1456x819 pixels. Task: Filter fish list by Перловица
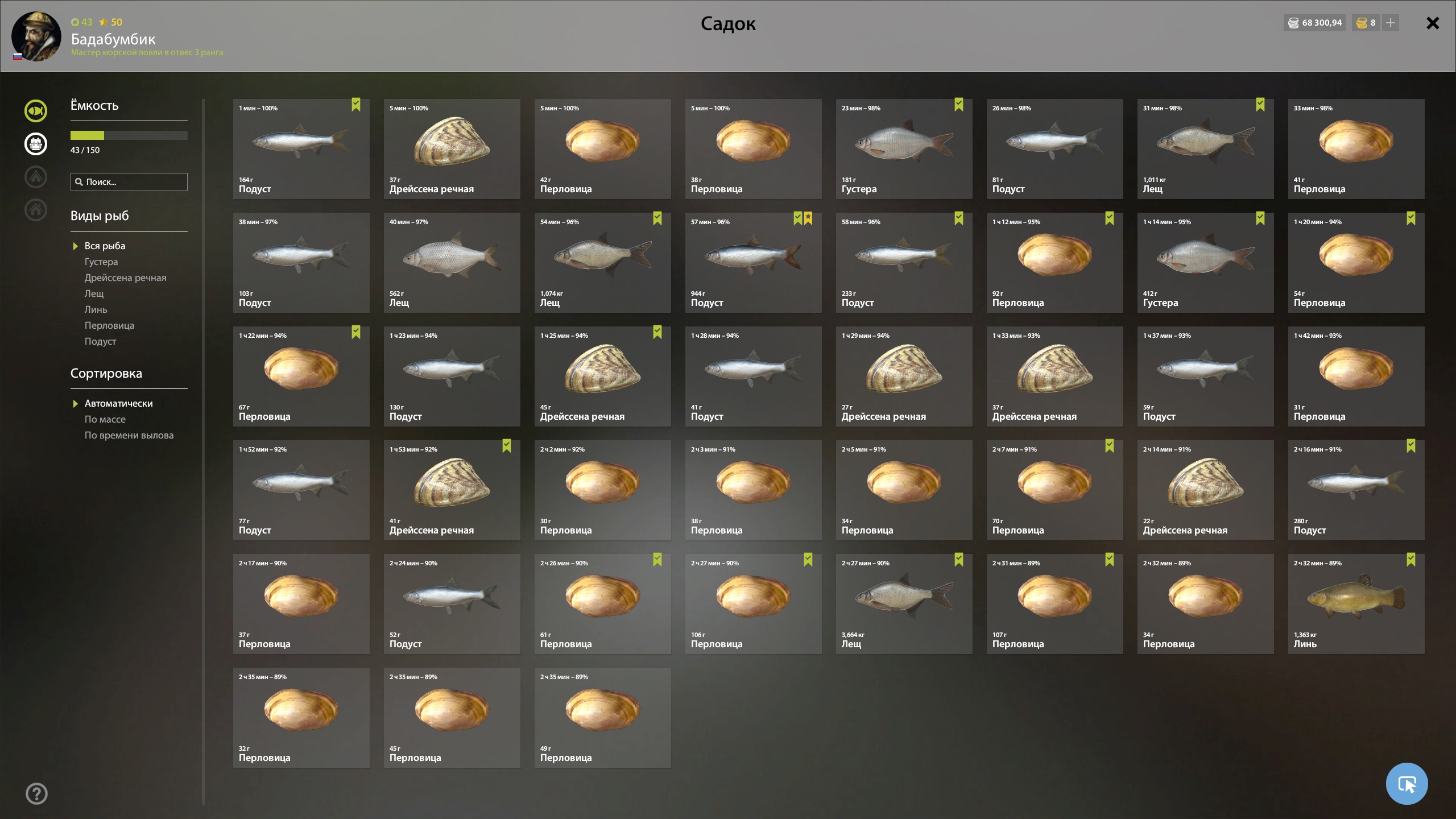click(x=109, y=325)
